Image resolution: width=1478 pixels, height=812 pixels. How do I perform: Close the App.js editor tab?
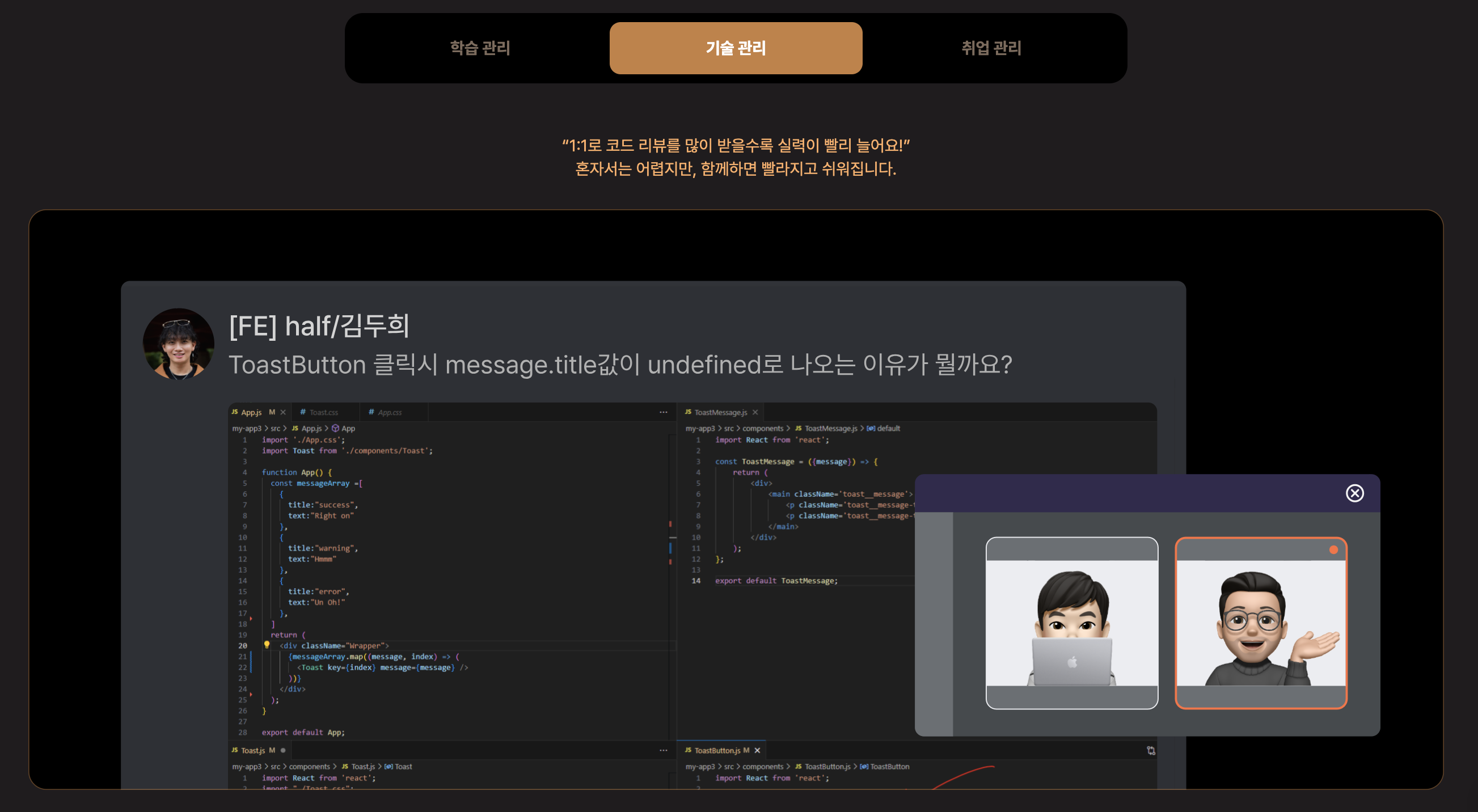pyautogui.click(x=283, y=412)
